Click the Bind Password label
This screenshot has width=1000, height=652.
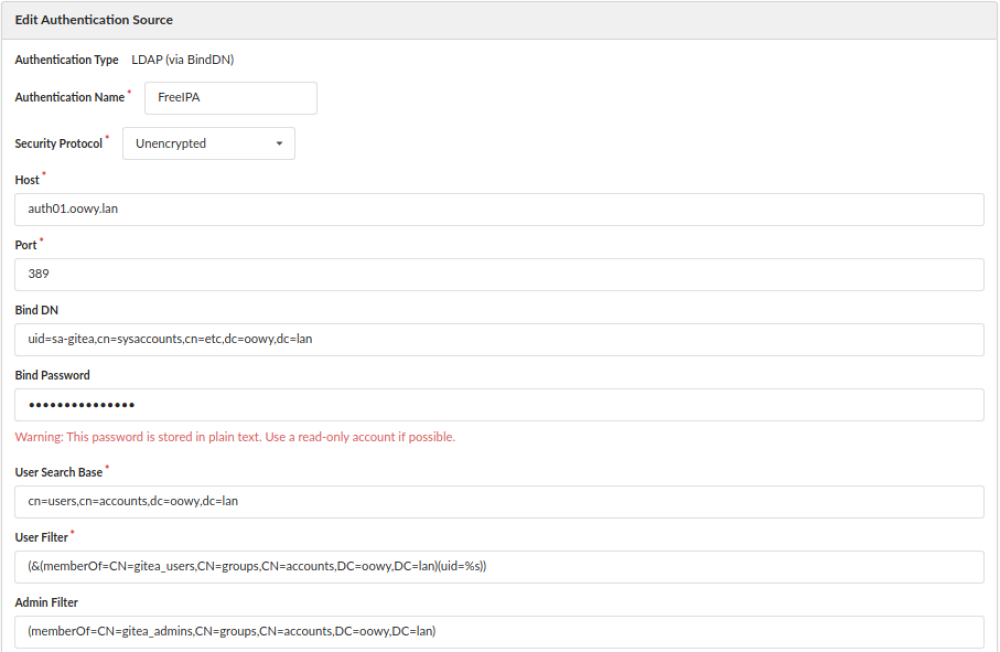tap(52, 376)
